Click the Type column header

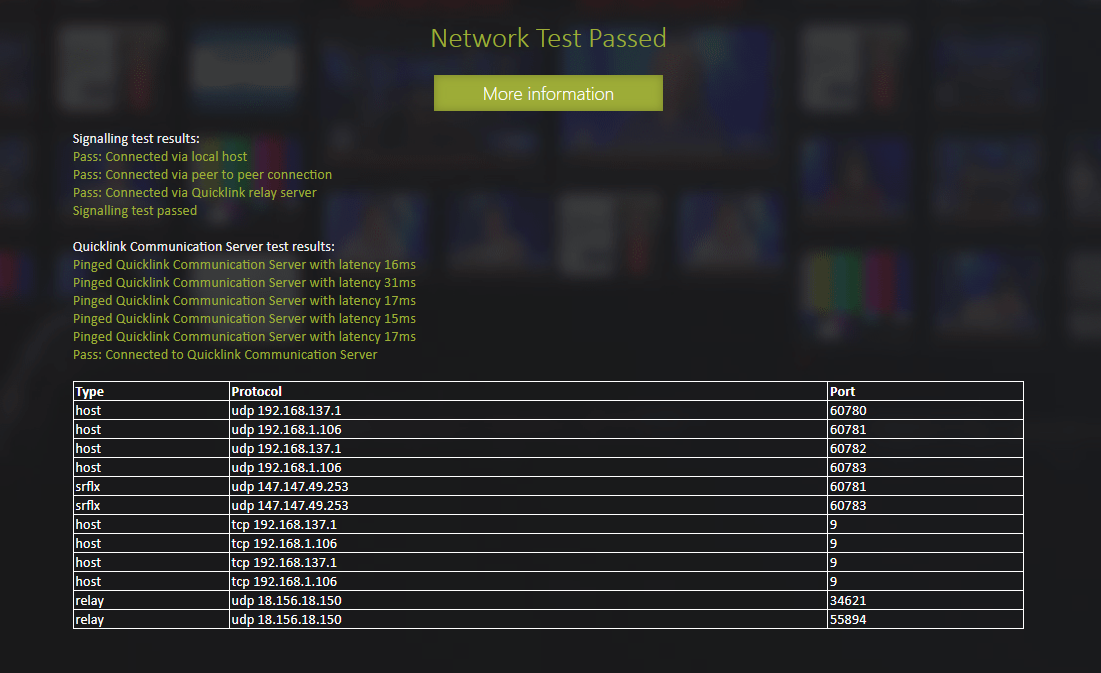pos(151,391)
